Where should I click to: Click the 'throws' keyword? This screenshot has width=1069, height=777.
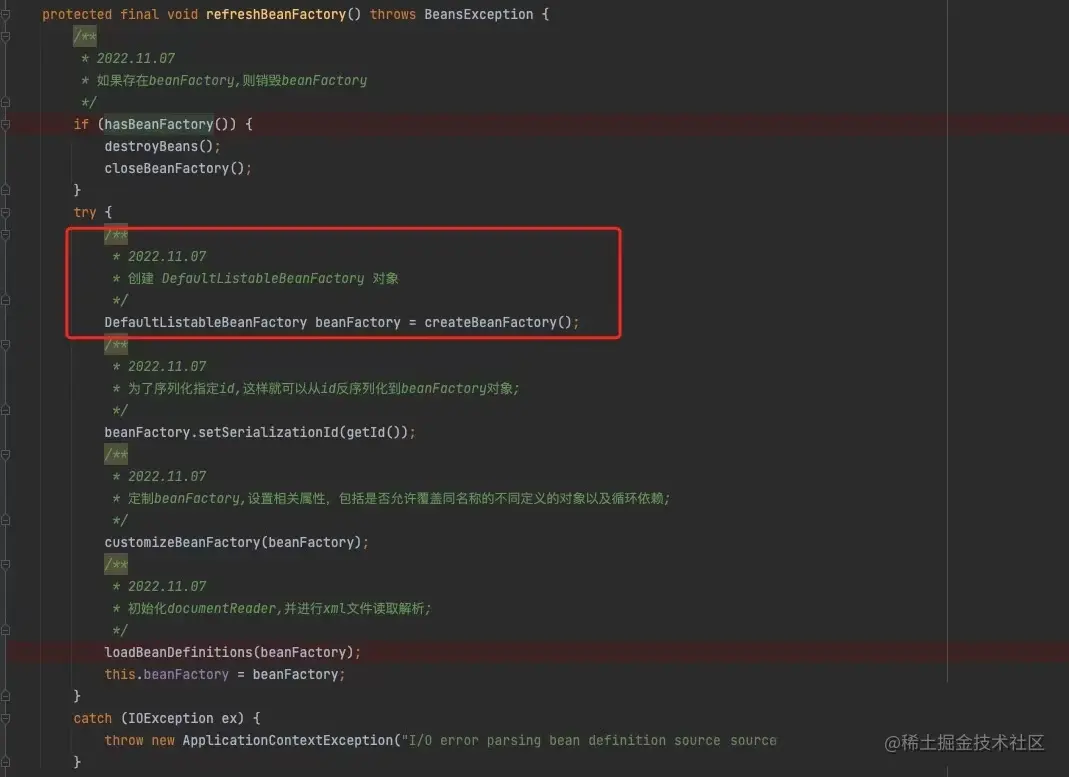pos(393,14)
